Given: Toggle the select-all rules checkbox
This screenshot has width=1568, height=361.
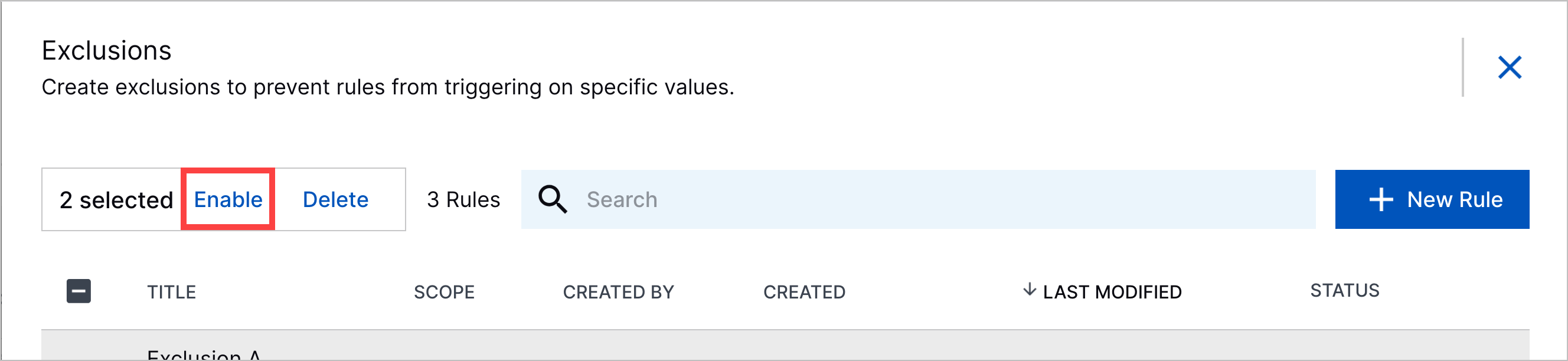Looking at the screenshot, I should (x=79, y=291).
